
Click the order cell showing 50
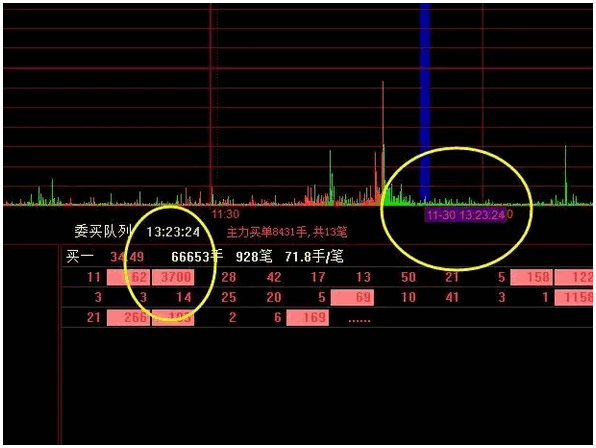click(408, 277)
